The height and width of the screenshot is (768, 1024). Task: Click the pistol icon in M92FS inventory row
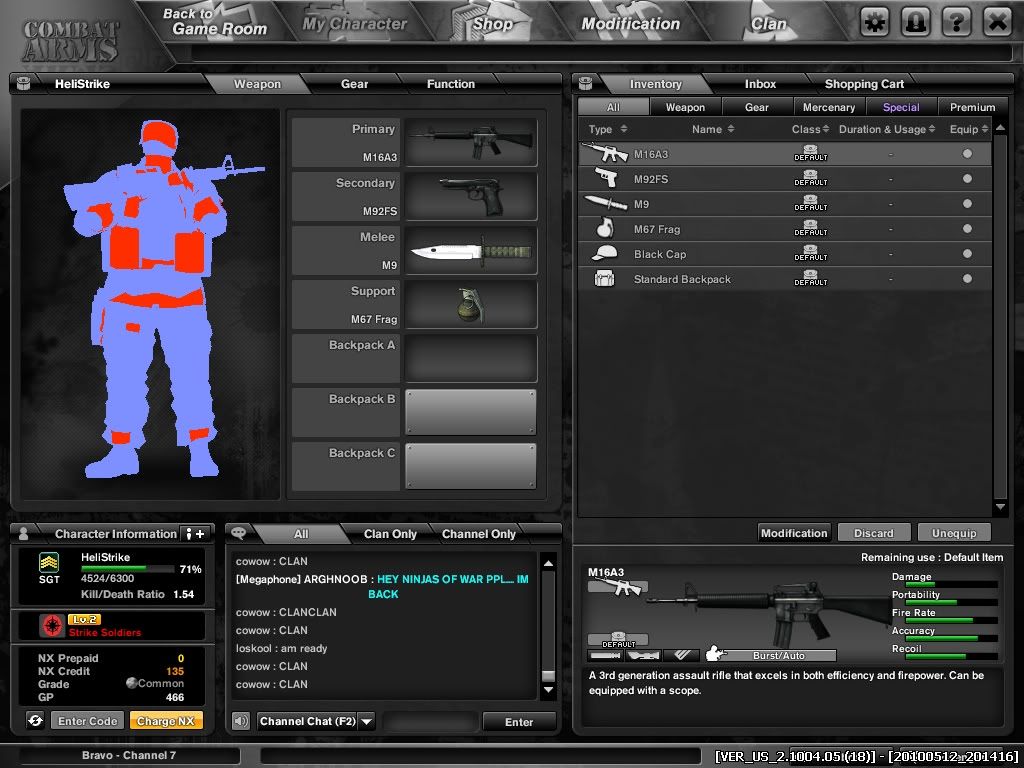click(606, 178)
